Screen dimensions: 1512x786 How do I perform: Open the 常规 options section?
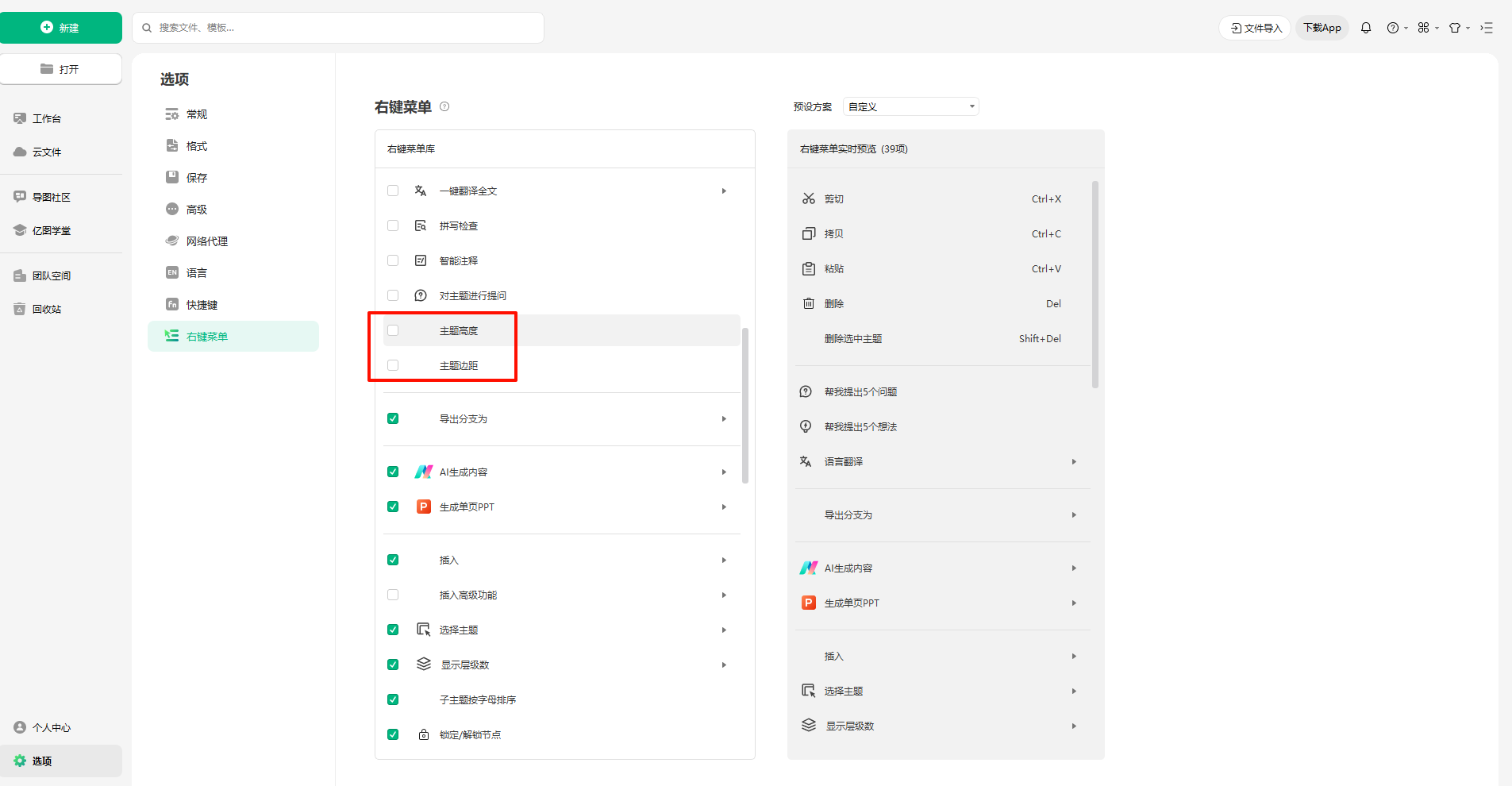233,114
